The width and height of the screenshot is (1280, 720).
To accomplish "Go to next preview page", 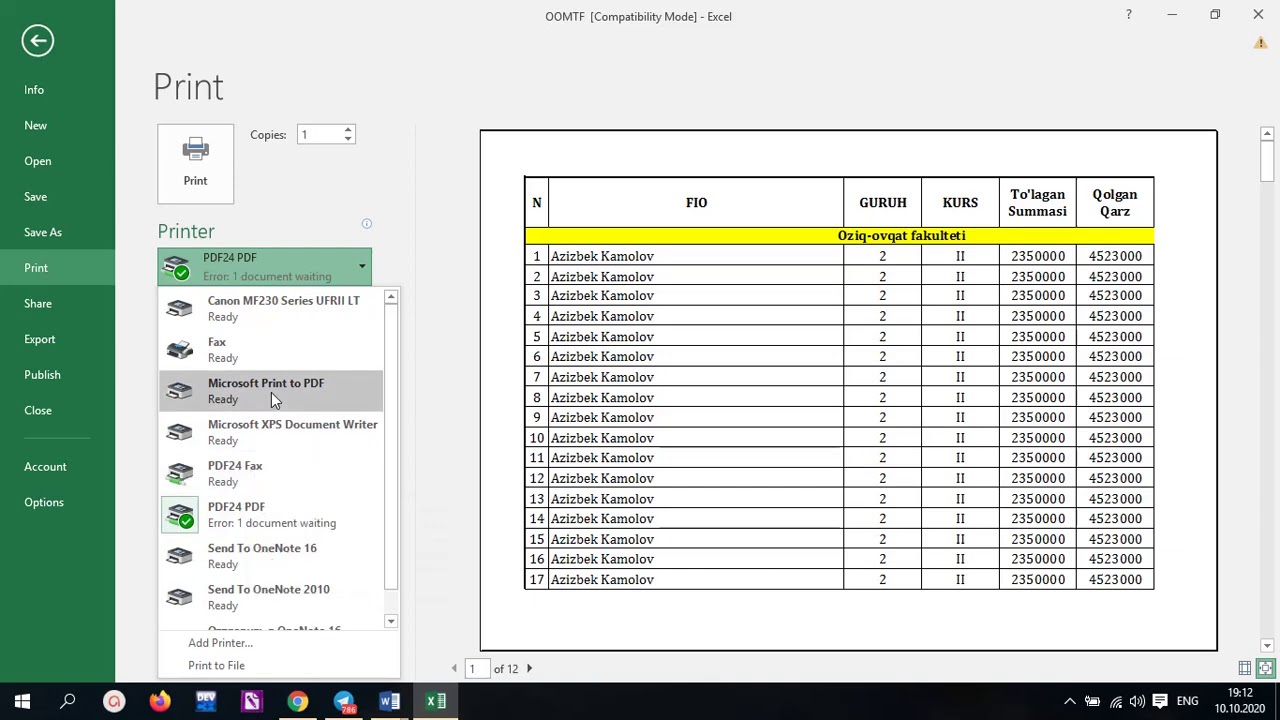I will pyautogui.click(x=529, y=668).
